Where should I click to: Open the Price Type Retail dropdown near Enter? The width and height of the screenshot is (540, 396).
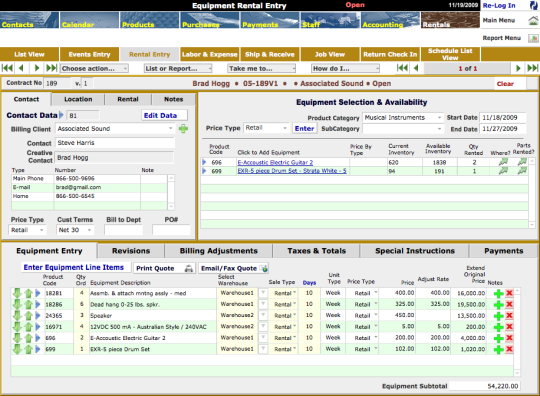[266, 128]
